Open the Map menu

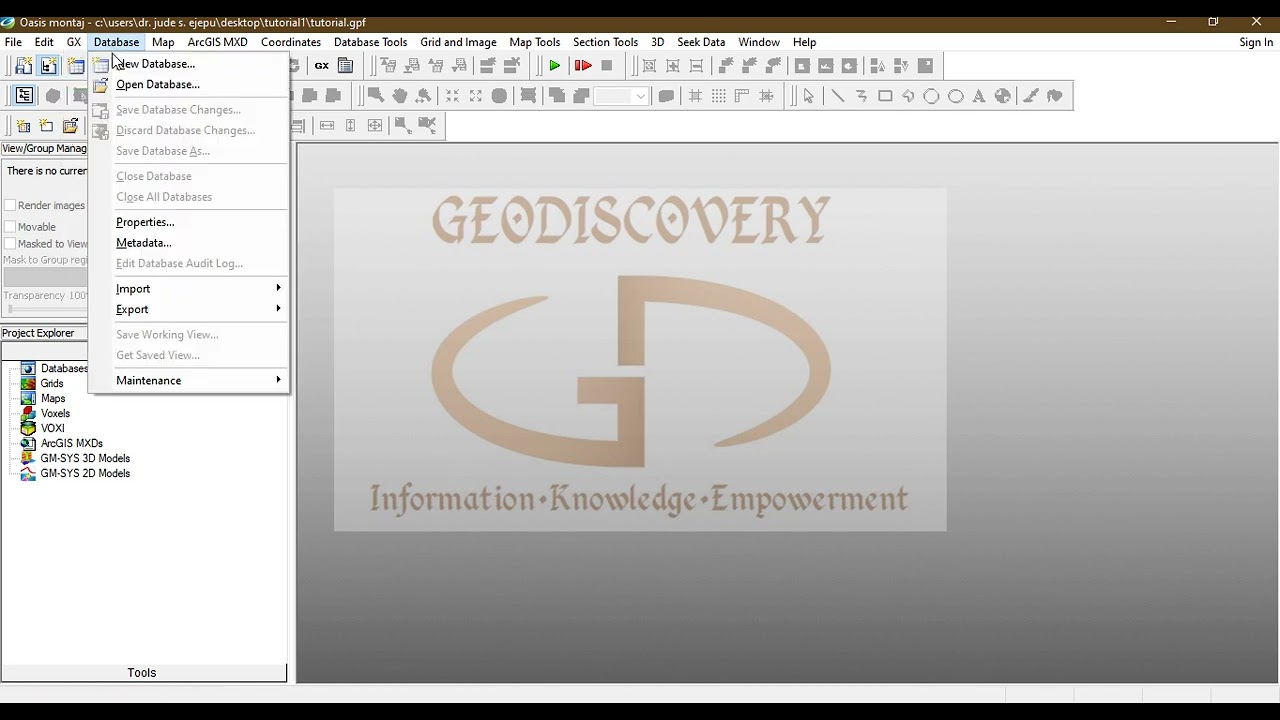(x=163, y=42)
